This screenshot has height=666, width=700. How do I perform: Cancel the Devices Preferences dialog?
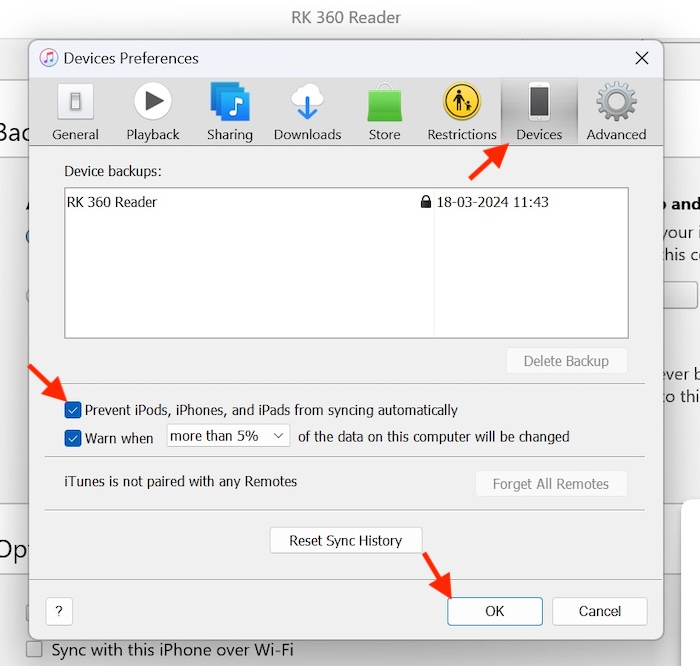coord(600,611)
